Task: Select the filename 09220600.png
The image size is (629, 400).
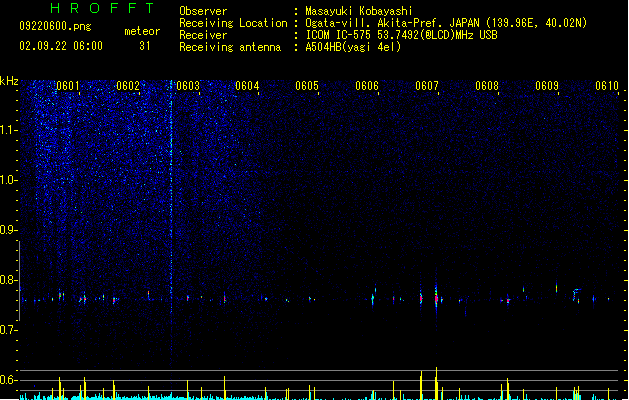Action: (x=55, y=26)
